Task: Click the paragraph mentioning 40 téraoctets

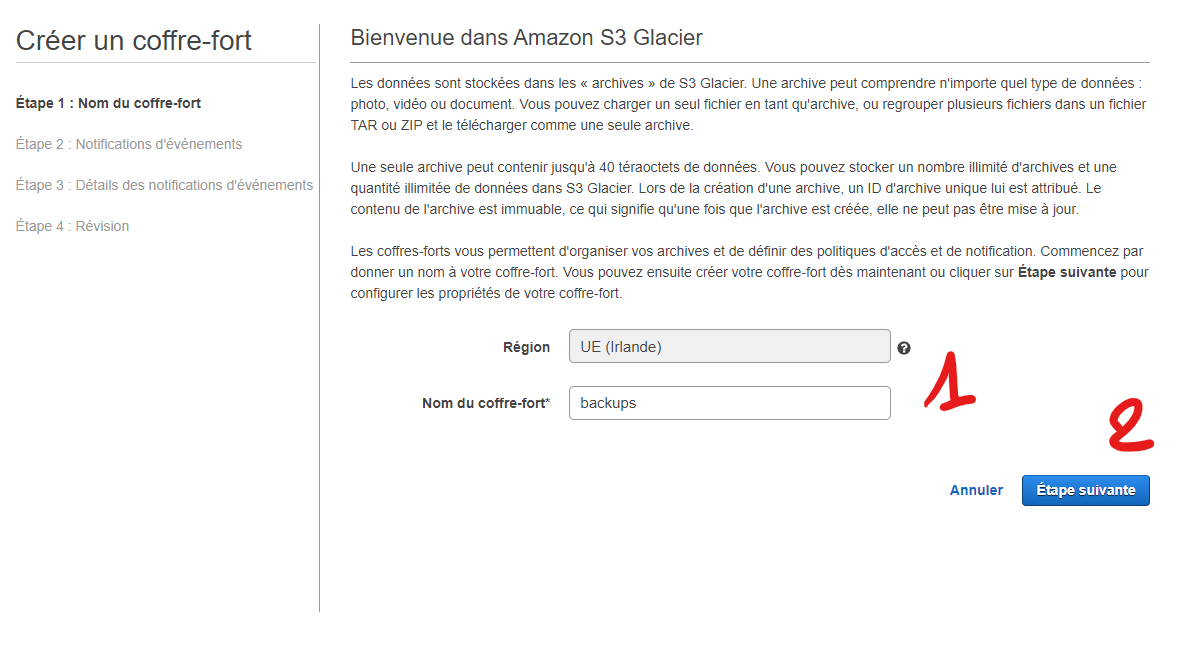Action: [733, 188]
